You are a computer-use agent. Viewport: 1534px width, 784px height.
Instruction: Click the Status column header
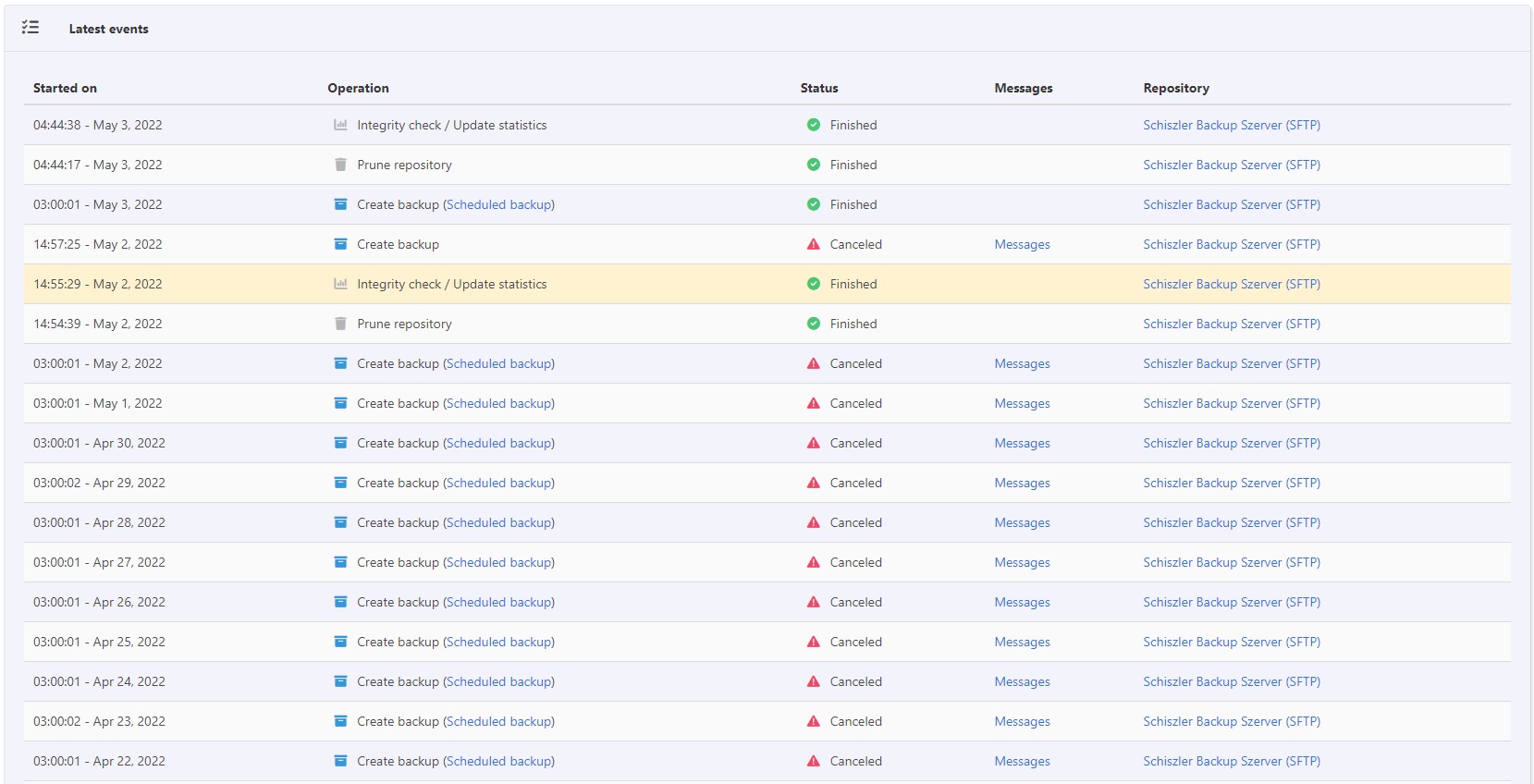[x=818, y=88]
